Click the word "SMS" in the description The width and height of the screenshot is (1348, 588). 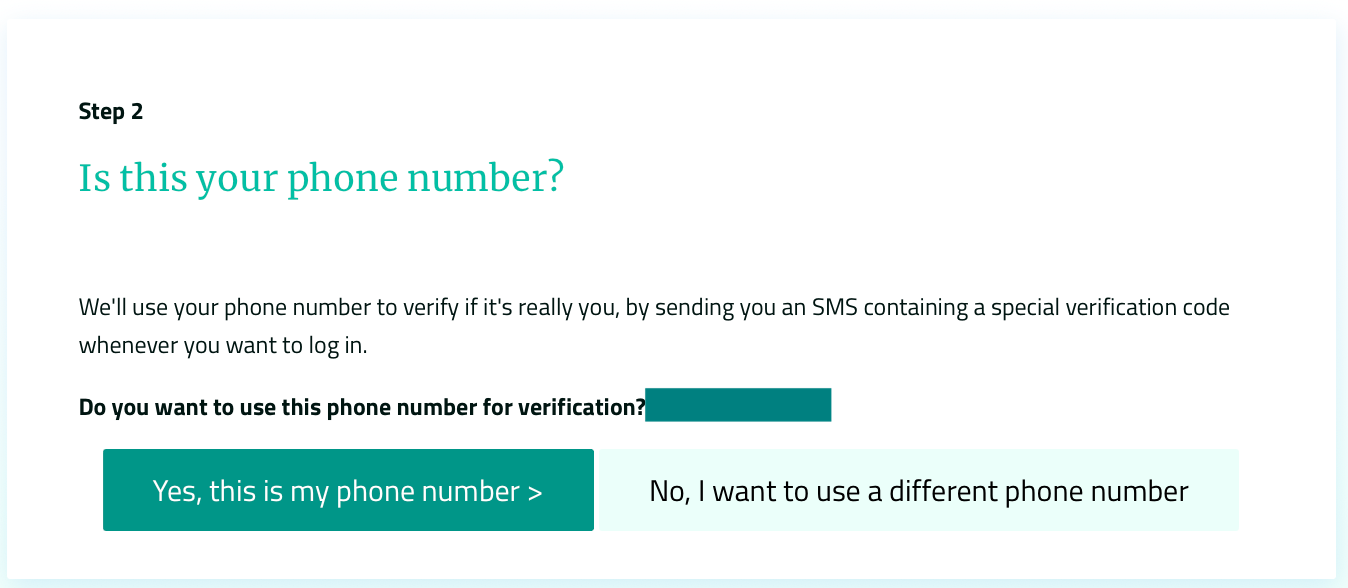point(836,307)
